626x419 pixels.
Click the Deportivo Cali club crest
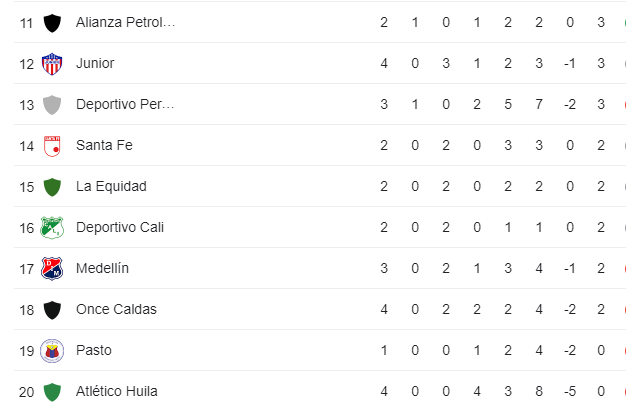(52, 228)
